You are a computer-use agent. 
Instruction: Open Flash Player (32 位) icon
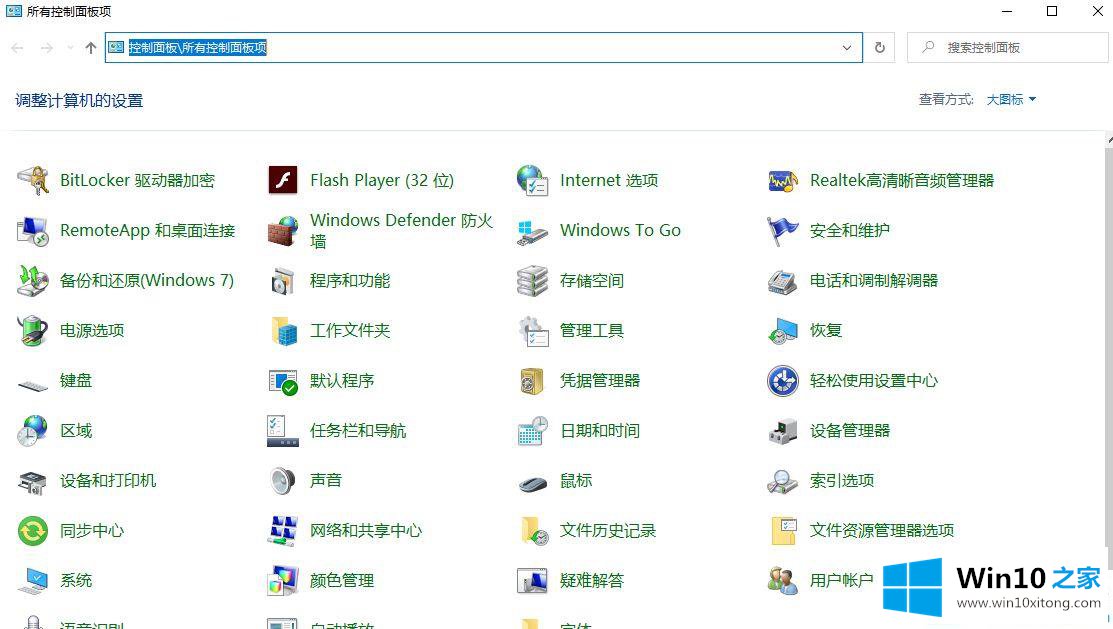pyautogui.click(x=283, y=180)
